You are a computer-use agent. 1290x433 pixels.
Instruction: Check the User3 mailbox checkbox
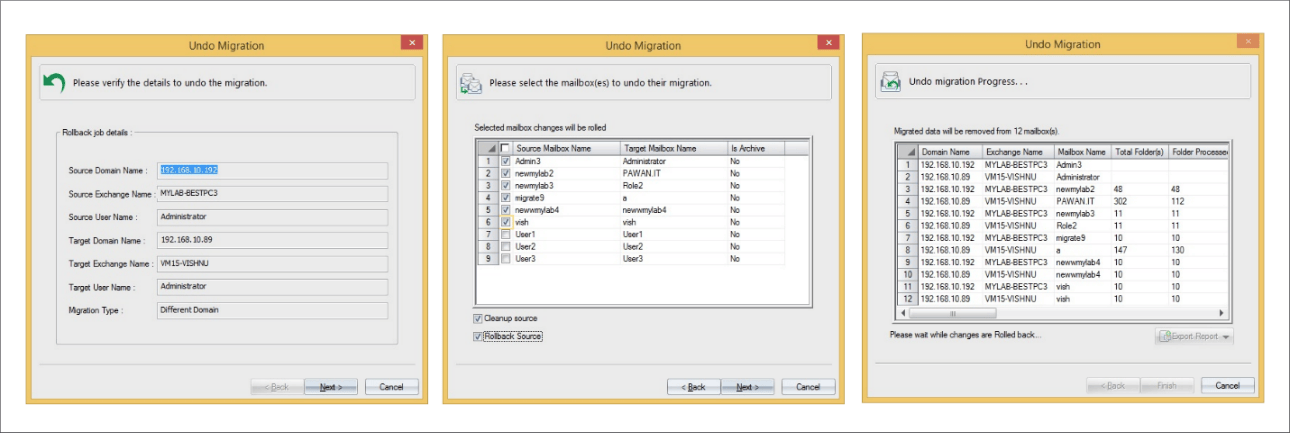coord(505,258)
